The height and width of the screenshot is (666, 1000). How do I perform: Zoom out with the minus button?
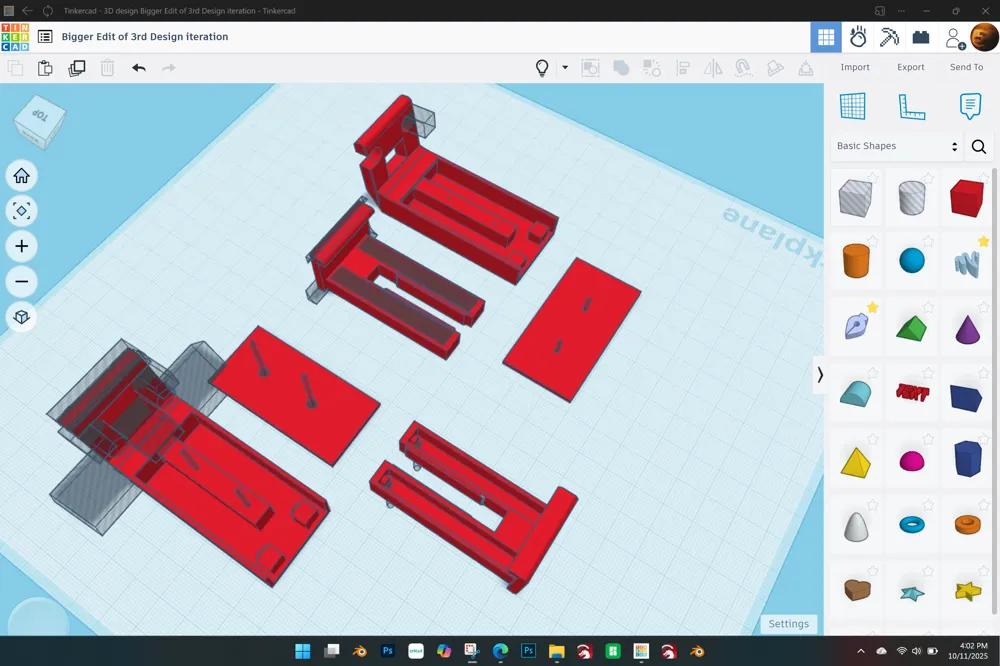coord(22,281)
